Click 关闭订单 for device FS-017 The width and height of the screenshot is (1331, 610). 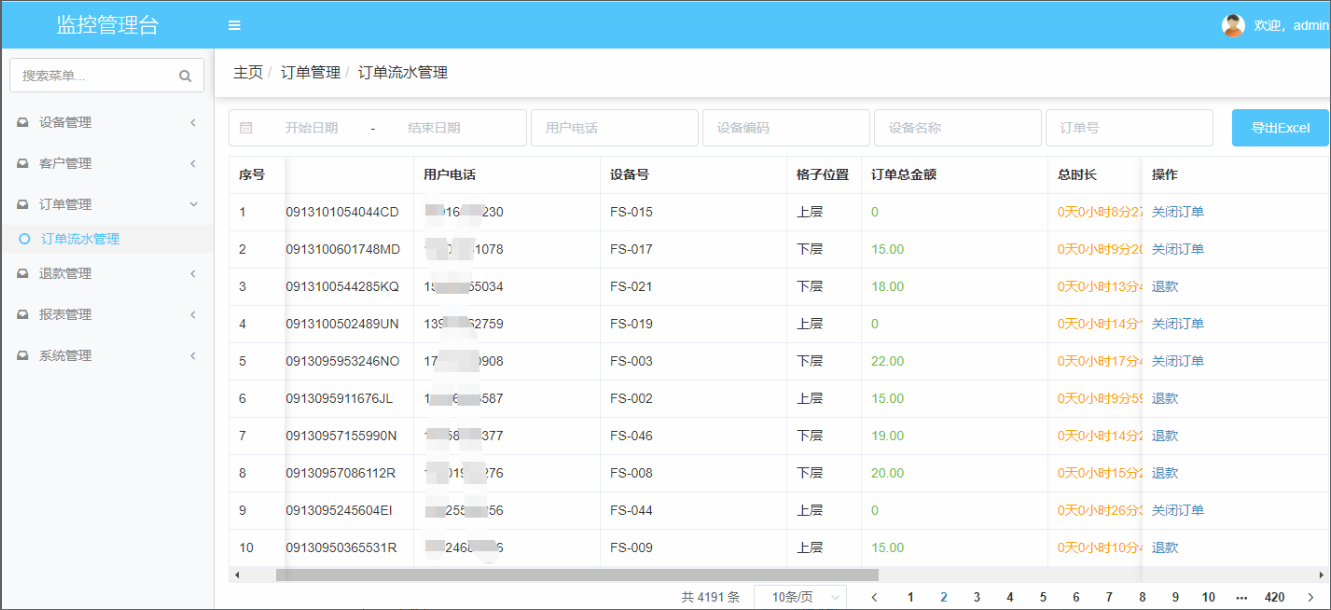click(x=1178, y=249)
